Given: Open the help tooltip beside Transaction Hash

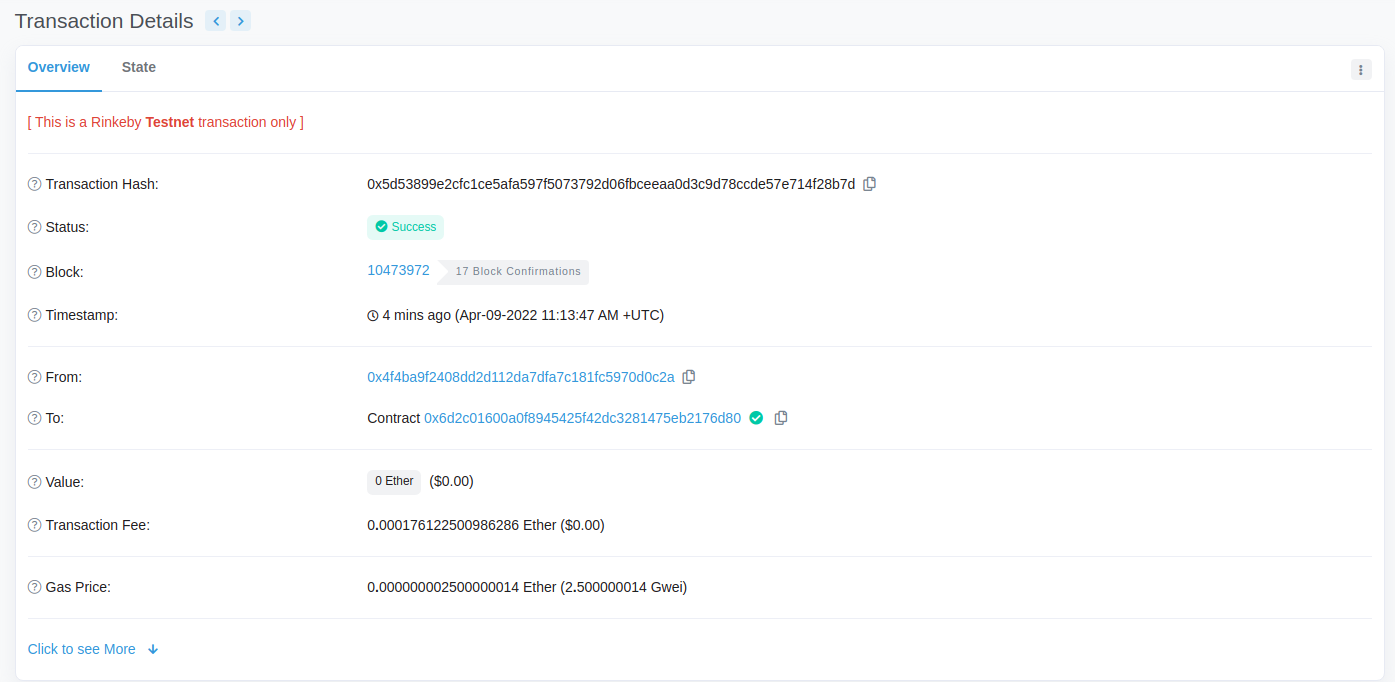Looking at the screenshot, I should (33, 184).
